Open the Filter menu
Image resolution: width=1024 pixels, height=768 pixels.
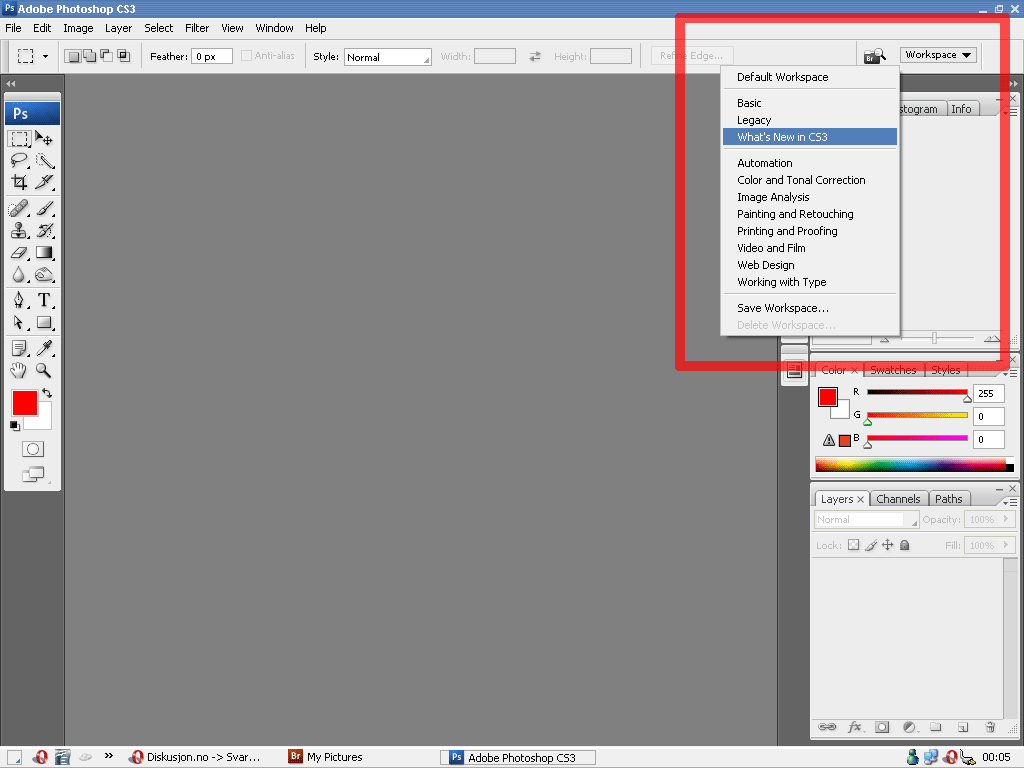point(197,28)
